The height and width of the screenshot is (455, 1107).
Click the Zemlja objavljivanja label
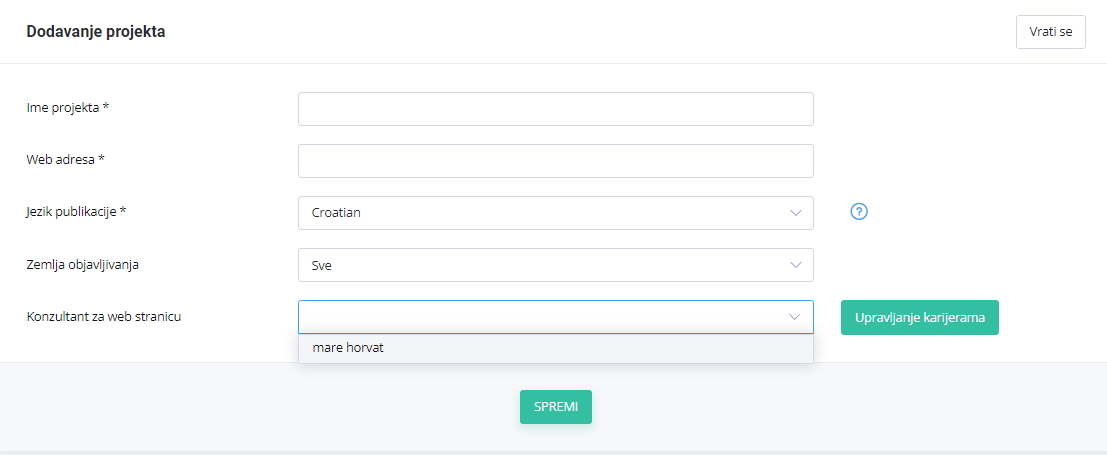click(82, 264)
